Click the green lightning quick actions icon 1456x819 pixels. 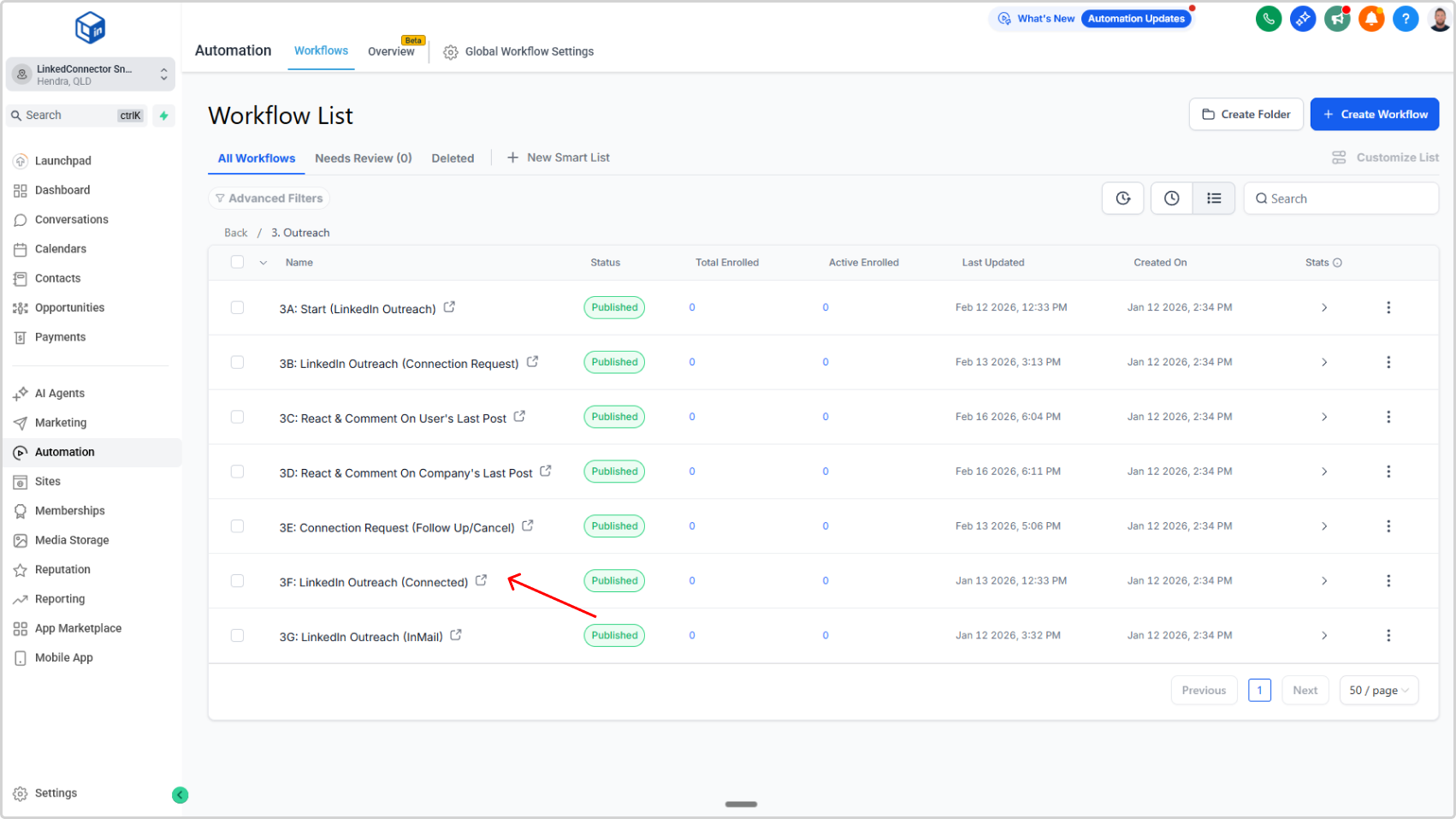163,116
